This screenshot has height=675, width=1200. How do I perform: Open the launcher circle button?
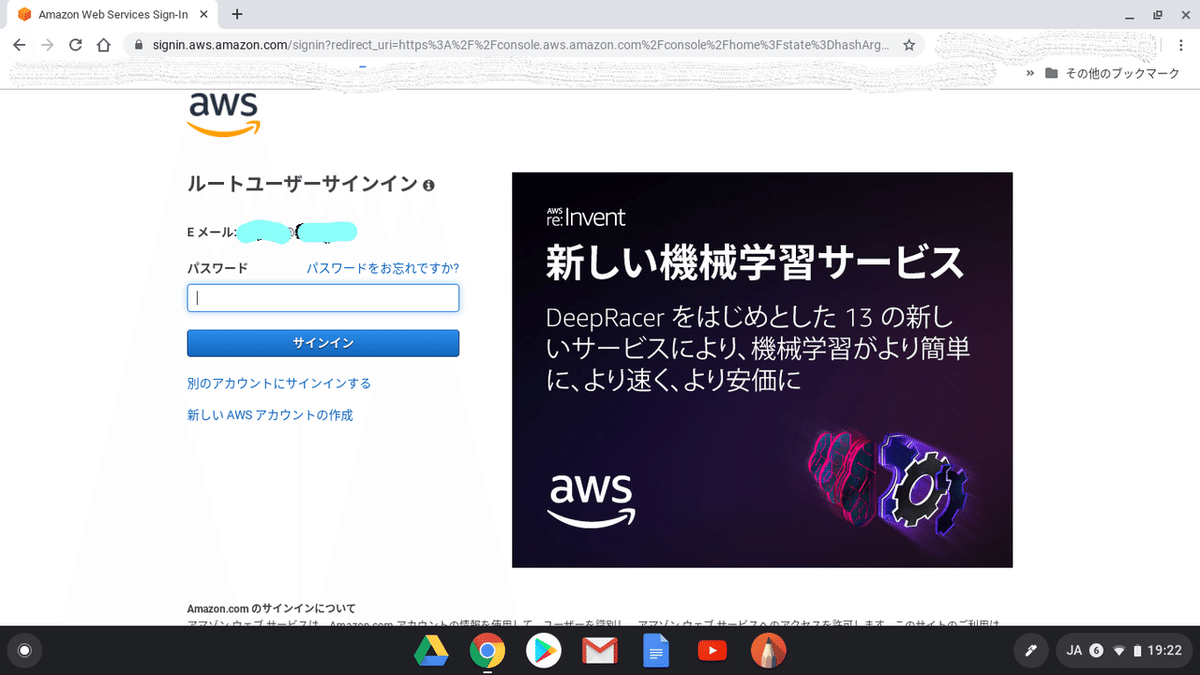pos(25,651)
